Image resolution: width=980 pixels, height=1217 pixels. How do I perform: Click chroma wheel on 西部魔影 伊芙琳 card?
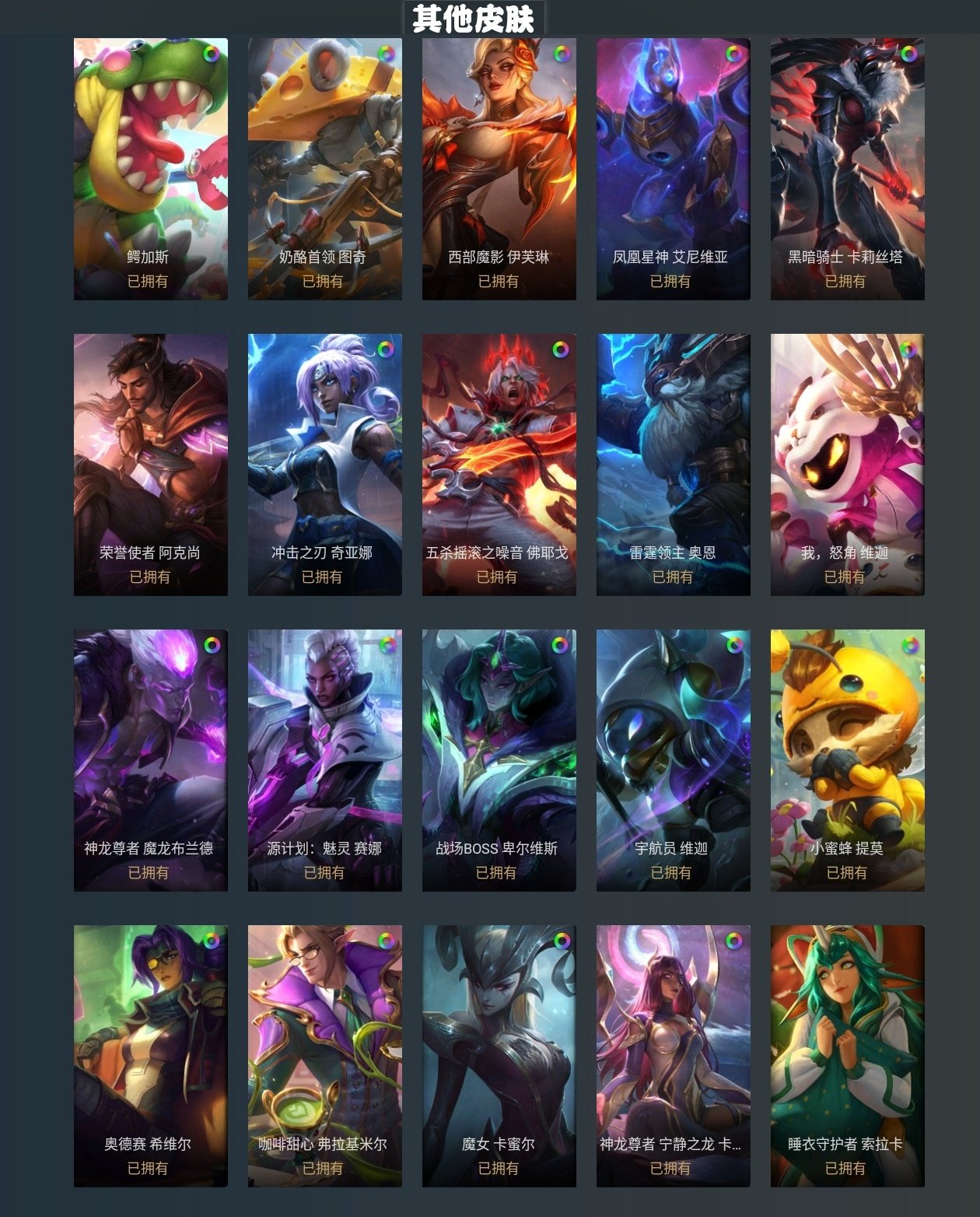point(562,54)
